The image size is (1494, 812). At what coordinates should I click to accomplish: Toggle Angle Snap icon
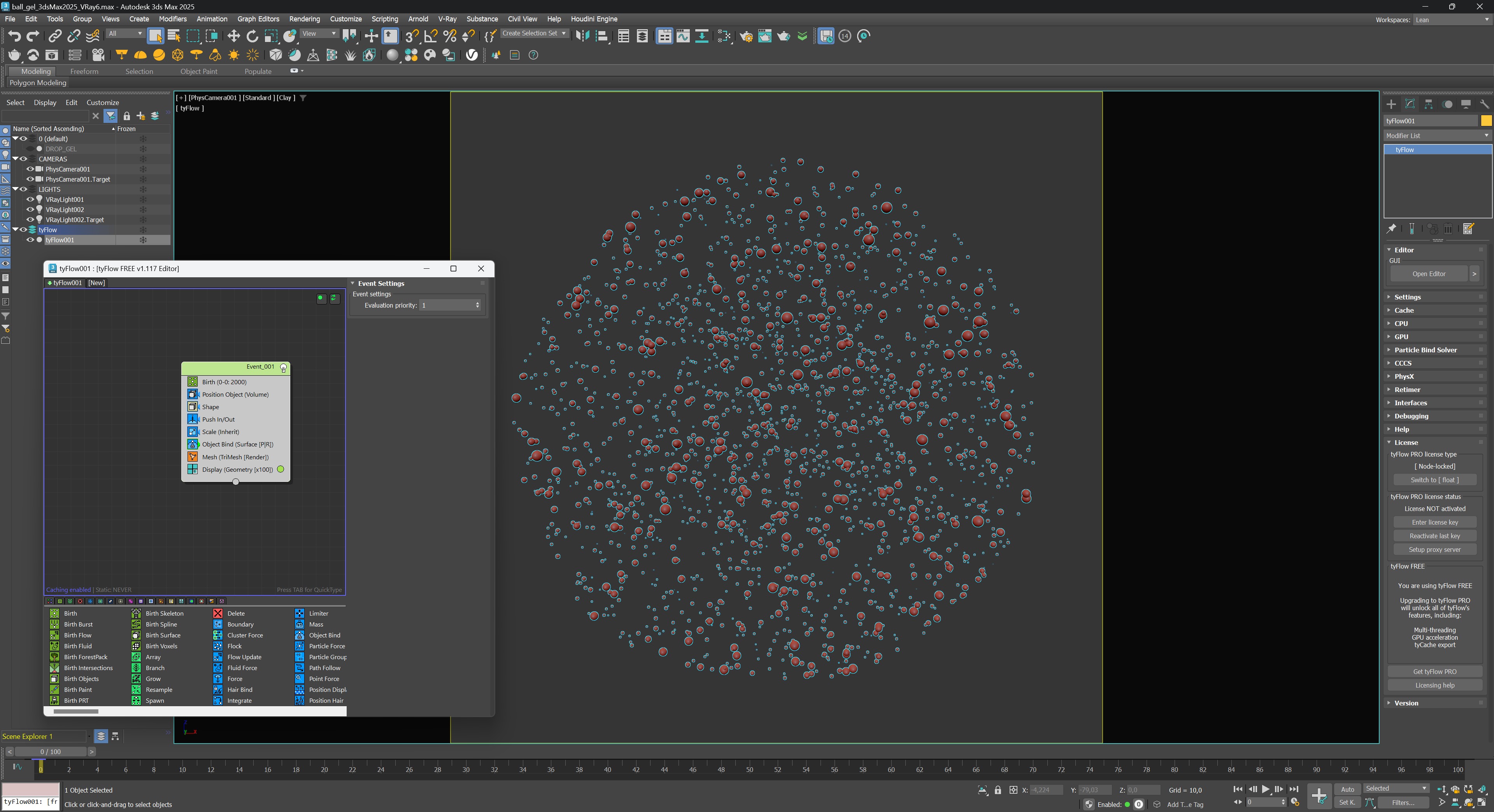point(431,36)
